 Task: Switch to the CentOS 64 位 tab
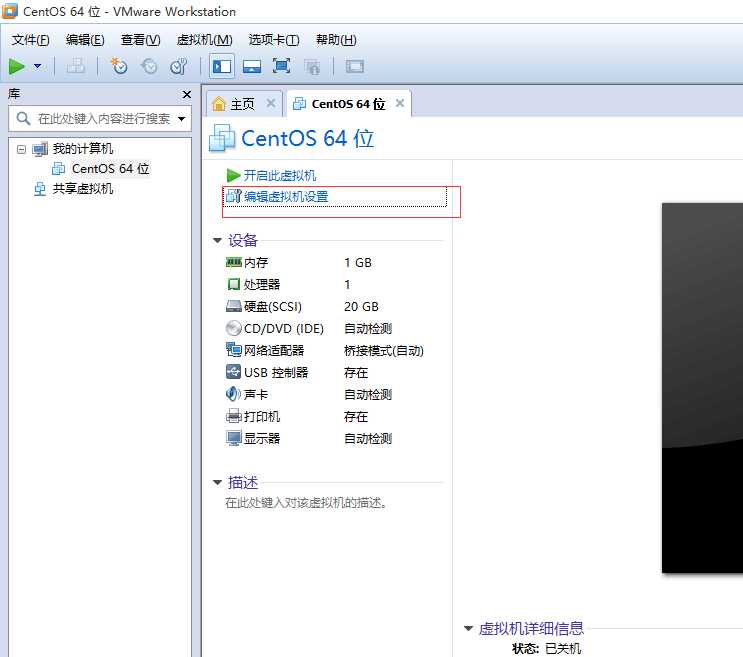click(348, 104)
